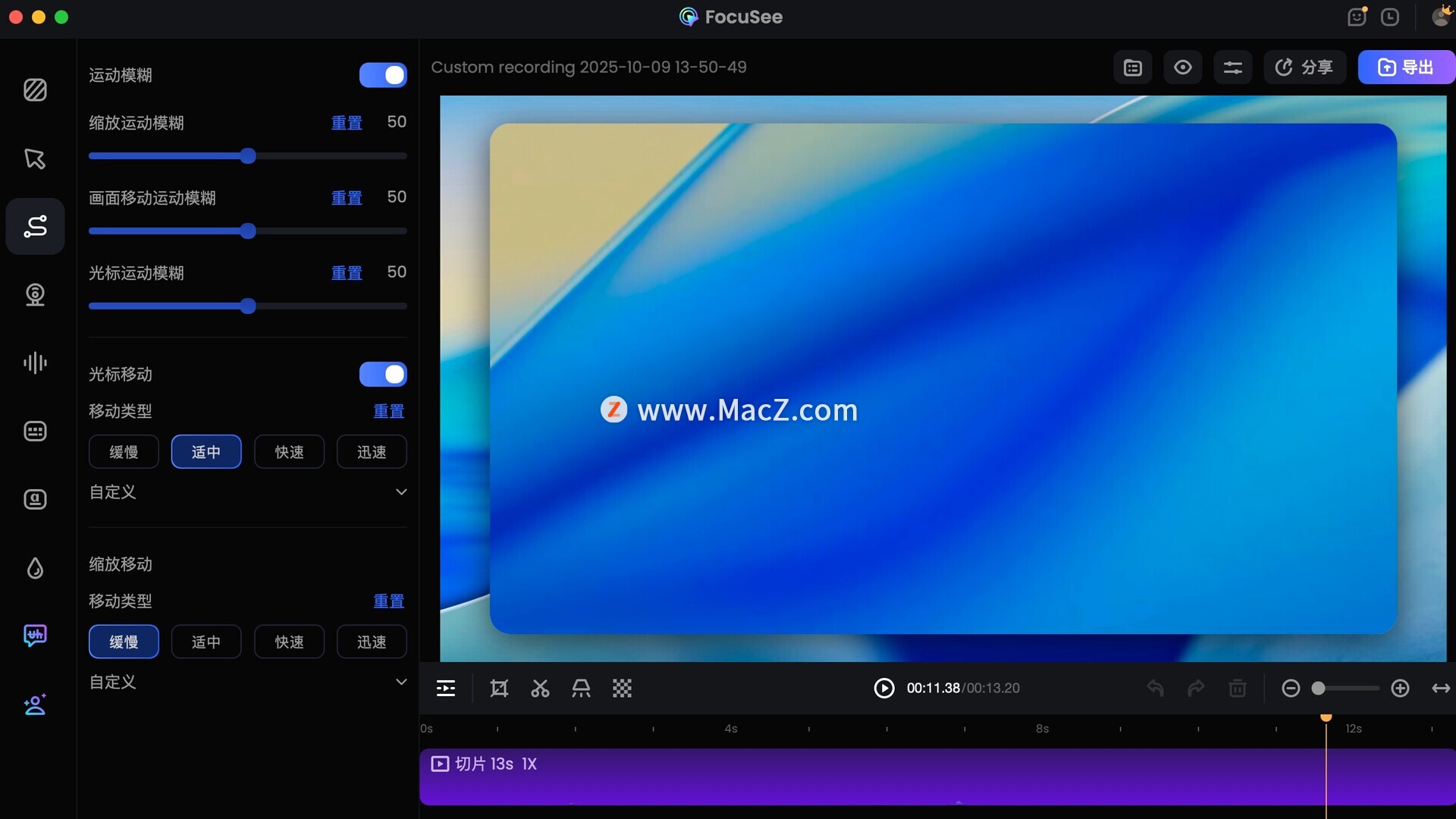Viewport: 1456px width, 819px height.
Task: Select 快速 for cursor movement type
Action: tap(289, 452)
